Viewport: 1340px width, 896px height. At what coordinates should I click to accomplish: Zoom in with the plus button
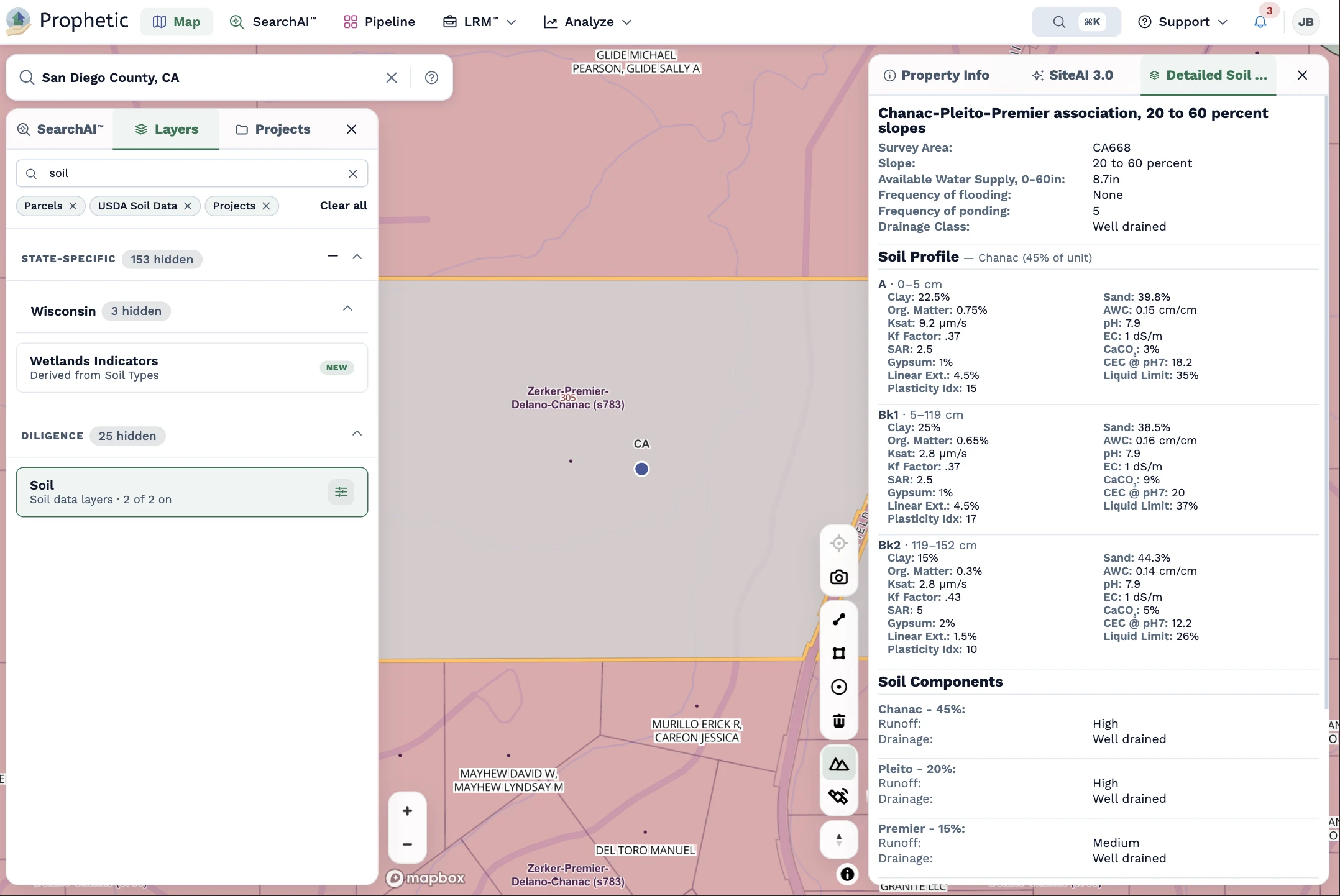tap(407, 811)
